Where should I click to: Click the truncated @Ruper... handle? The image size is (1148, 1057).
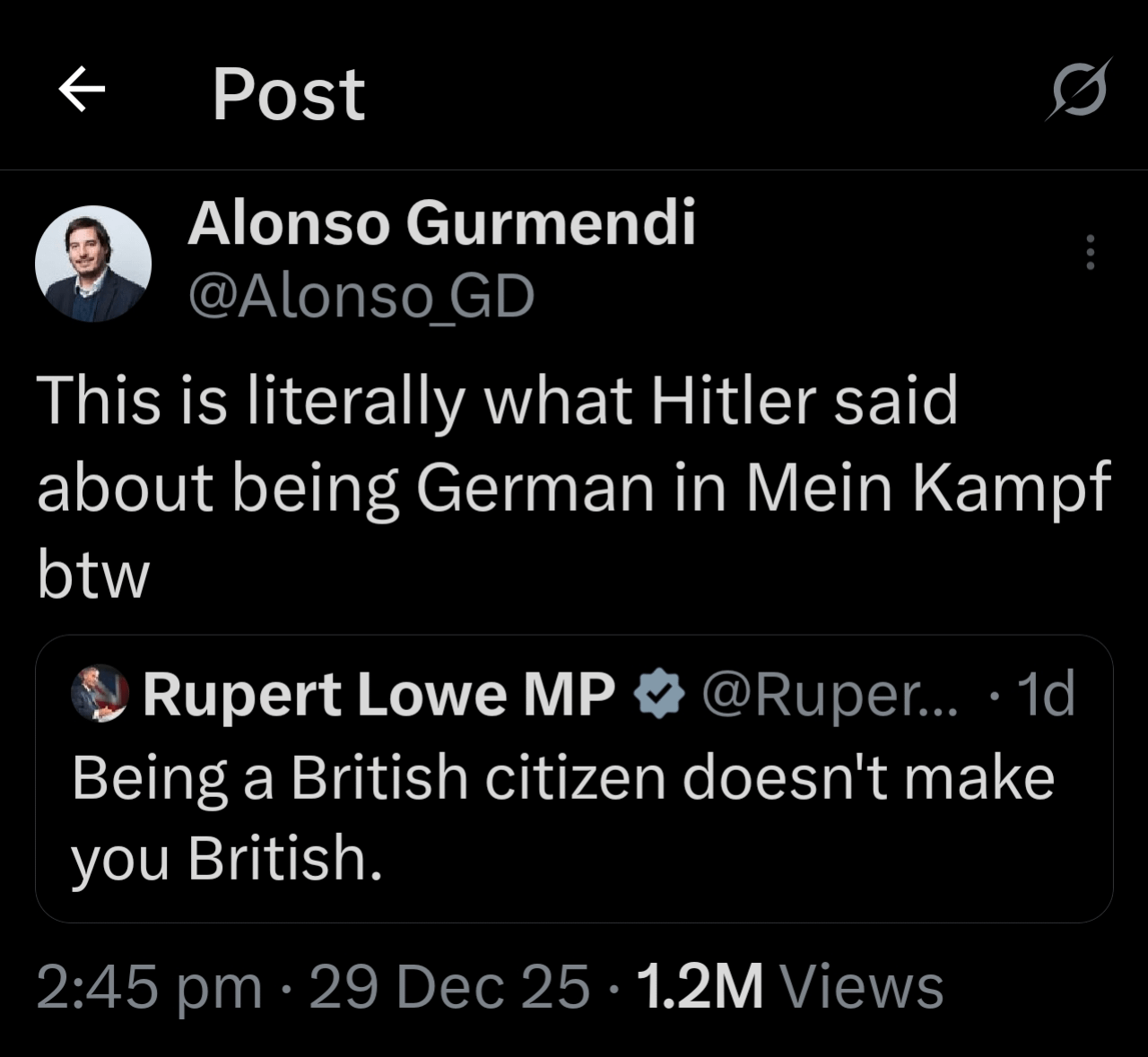click(830, 695)
